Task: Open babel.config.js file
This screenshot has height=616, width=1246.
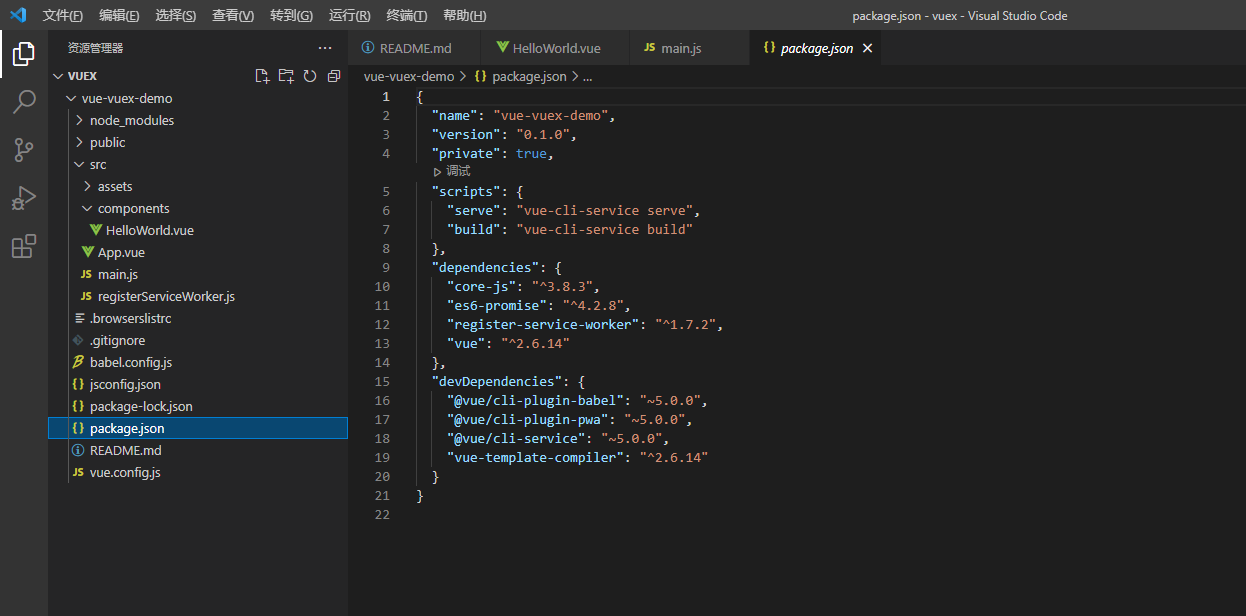Action: [198, 362]
